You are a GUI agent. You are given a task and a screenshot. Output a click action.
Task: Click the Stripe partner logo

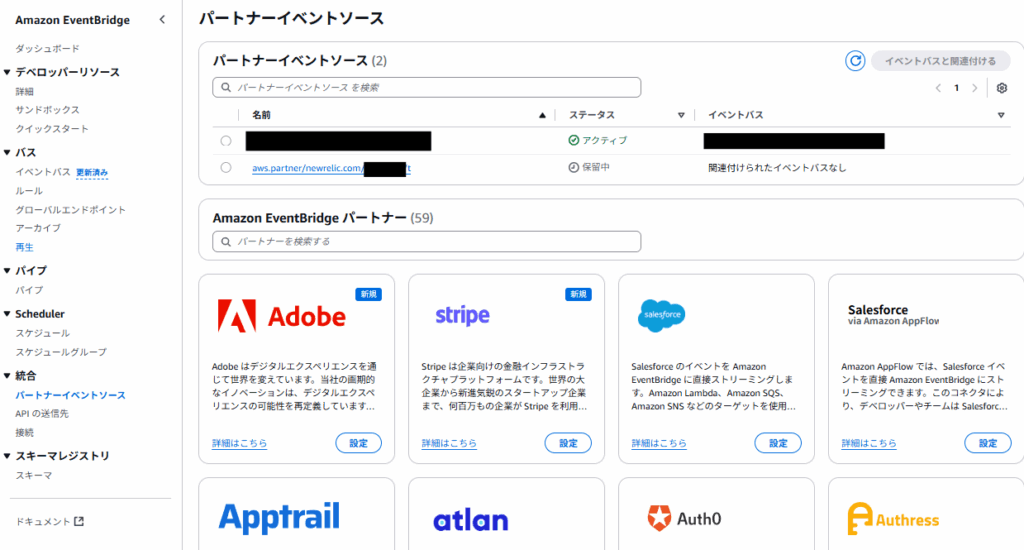pos(462,315)
